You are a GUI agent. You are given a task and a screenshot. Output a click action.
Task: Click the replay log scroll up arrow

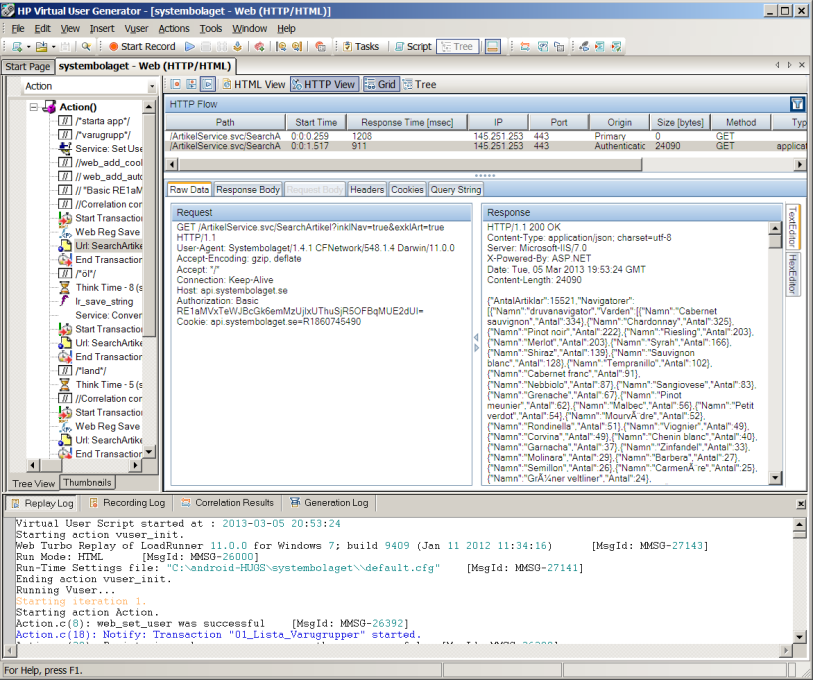pos(799,524)
